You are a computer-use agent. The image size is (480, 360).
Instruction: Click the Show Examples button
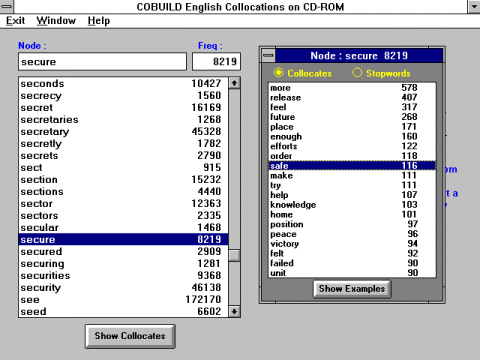pos(352,289)
